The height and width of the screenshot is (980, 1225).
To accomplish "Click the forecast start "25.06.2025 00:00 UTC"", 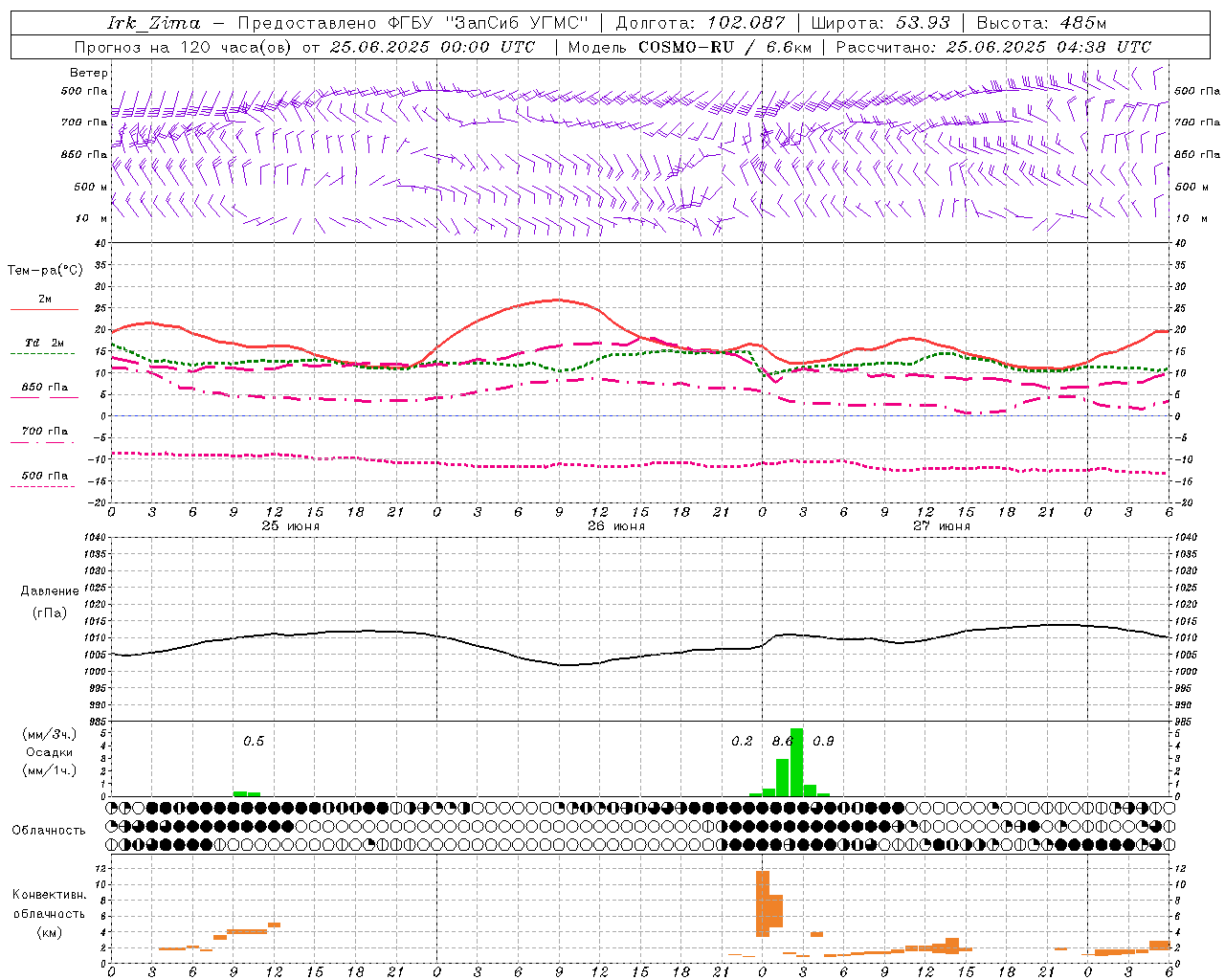I will (433, 47).
